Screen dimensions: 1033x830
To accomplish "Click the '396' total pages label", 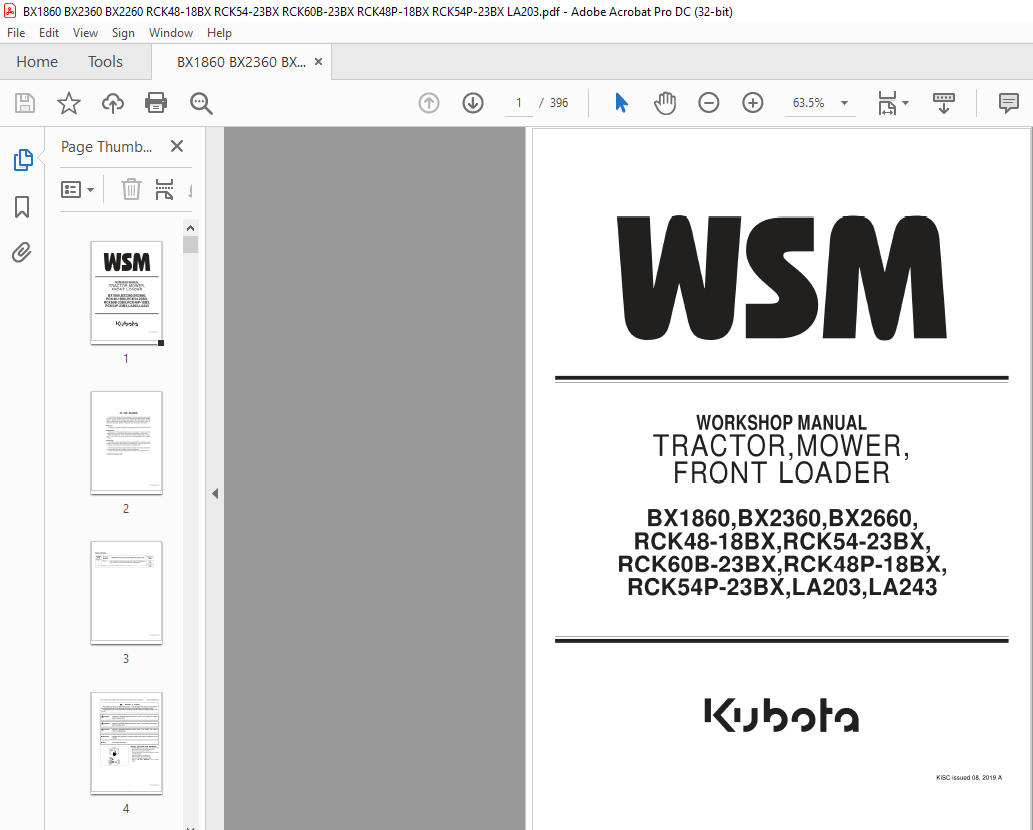I will pyautogui.click(x=559, y=103).
